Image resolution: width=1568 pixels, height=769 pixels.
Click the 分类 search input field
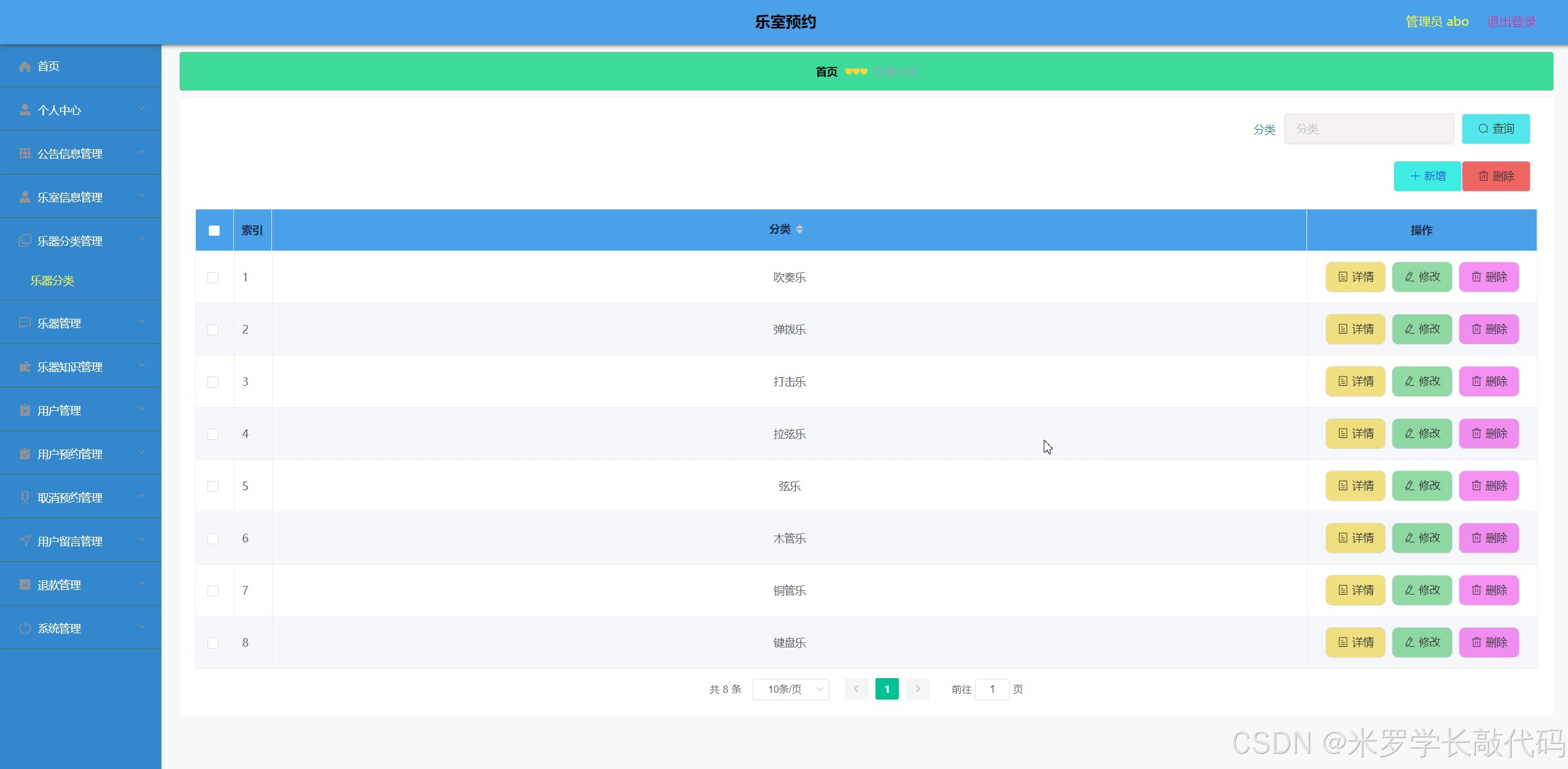(x=1368, y=129)
